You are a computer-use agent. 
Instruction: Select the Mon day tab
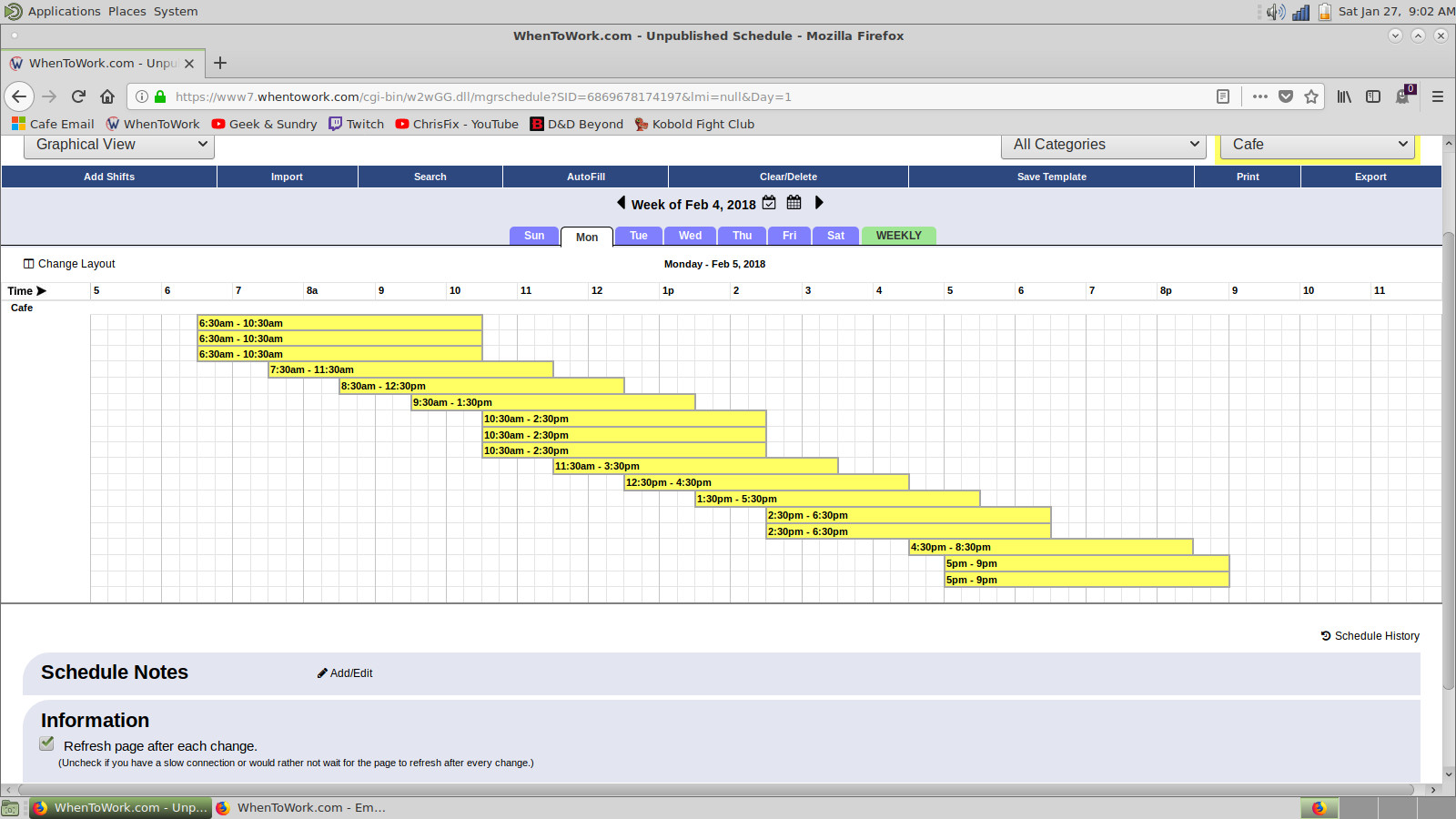587,237
